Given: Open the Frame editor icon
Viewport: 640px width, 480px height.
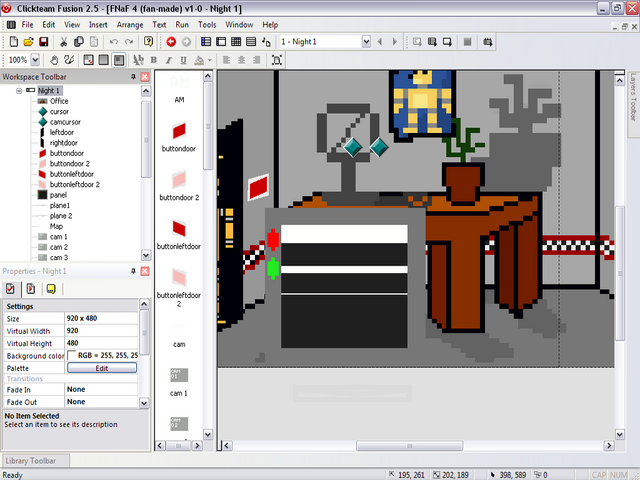Looking at the screenshot, I should coord(221,42).
